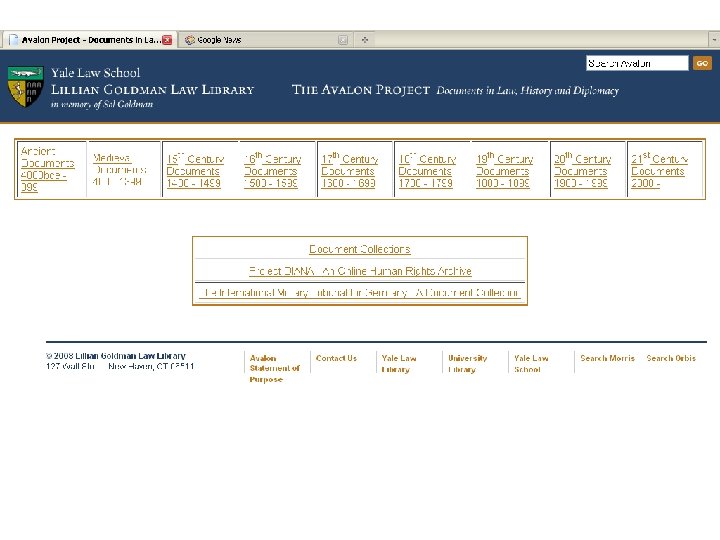The image size is (720, 540).
Task: Open 19th Century Documents 1800 - 1899
Action: pos(504,171)
